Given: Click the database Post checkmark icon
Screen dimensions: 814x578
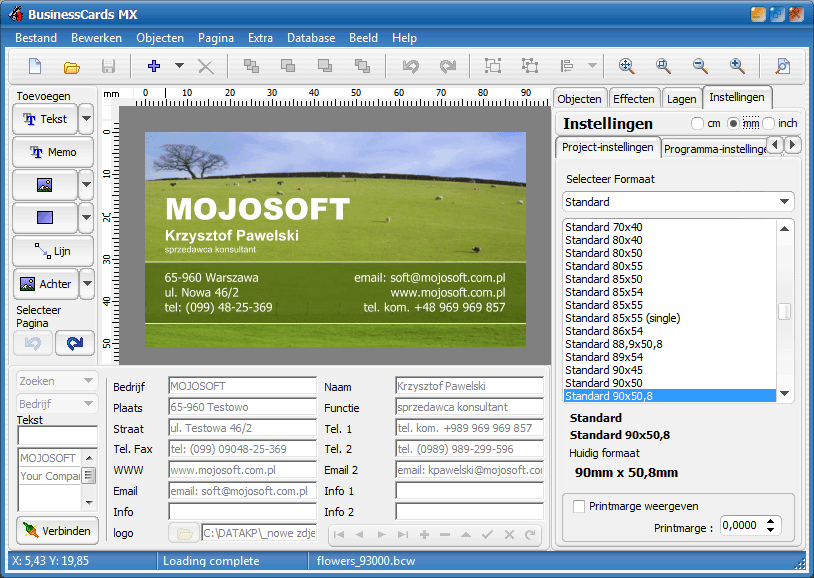Looking at the screenshot, I should (487, 534).
